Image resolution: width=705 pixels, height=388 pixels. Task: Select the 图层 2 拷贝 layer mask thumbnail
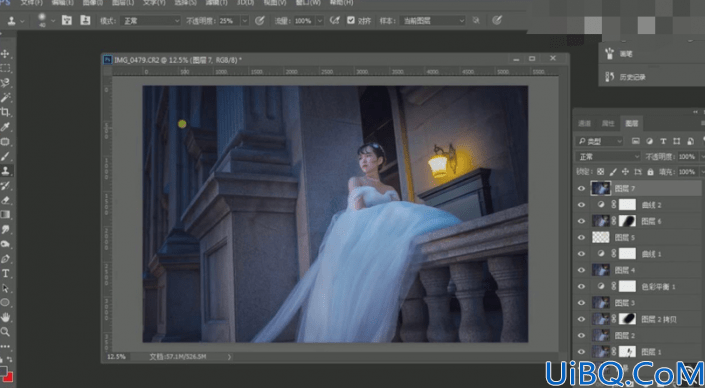tap(628, 319)
